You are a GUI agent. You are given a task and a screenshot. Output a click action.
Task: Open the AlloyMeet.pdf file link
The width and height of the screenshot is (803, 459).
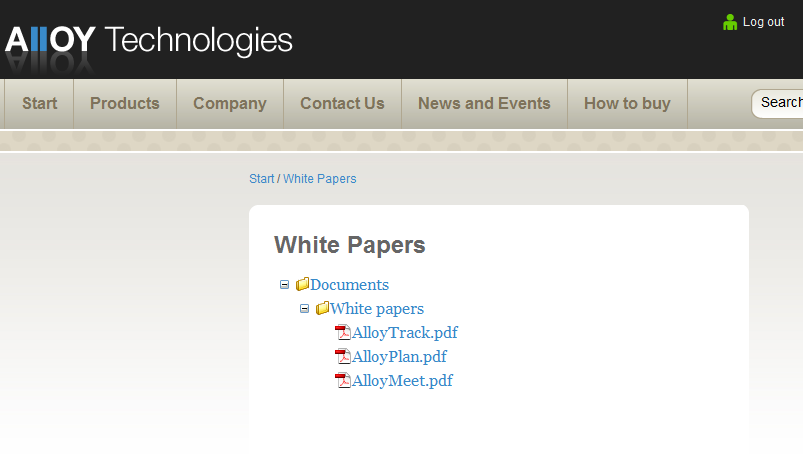[x=402, y=381]
